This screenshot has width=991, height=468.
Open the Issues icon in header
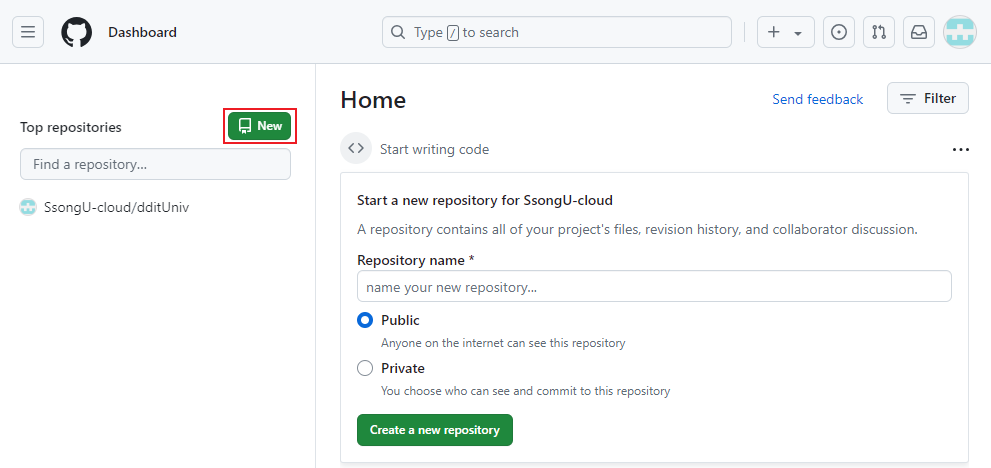click(x=839, y=32)
